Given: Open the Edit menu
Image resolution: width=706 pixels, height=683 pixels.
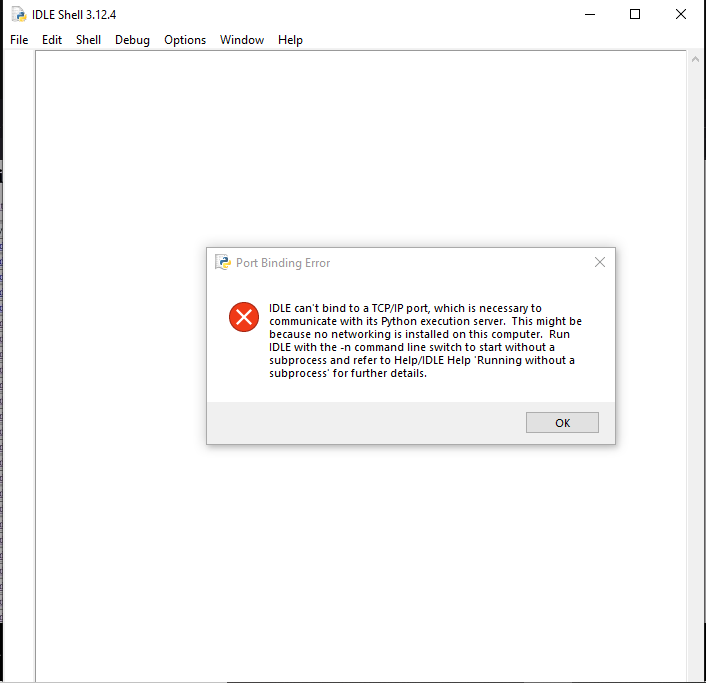Looking at the screenshot, I should tap(52, 40).
